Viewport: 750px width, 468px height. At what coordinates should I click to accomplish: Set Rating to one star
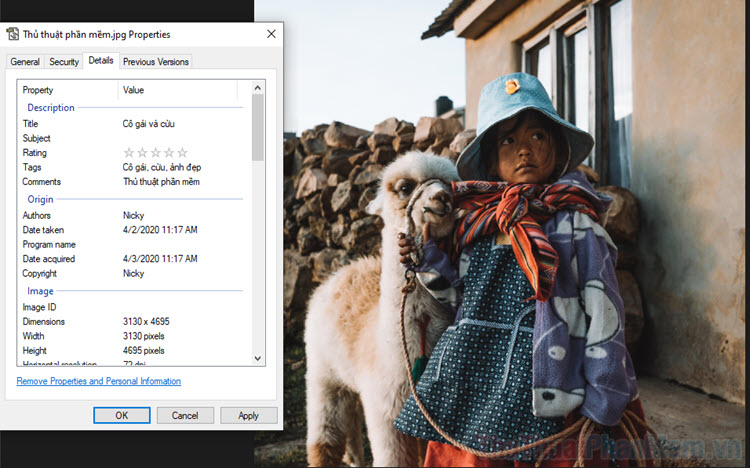(129, 153)
